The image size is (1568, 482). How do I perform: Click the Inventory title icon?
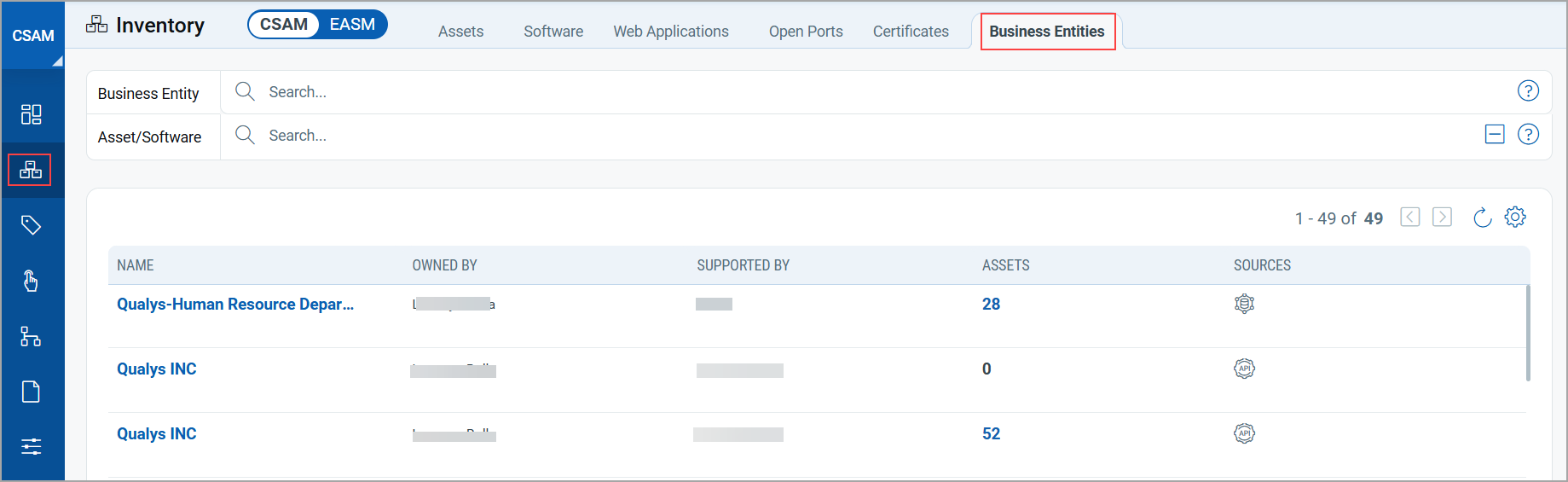(x=97, y=24)
